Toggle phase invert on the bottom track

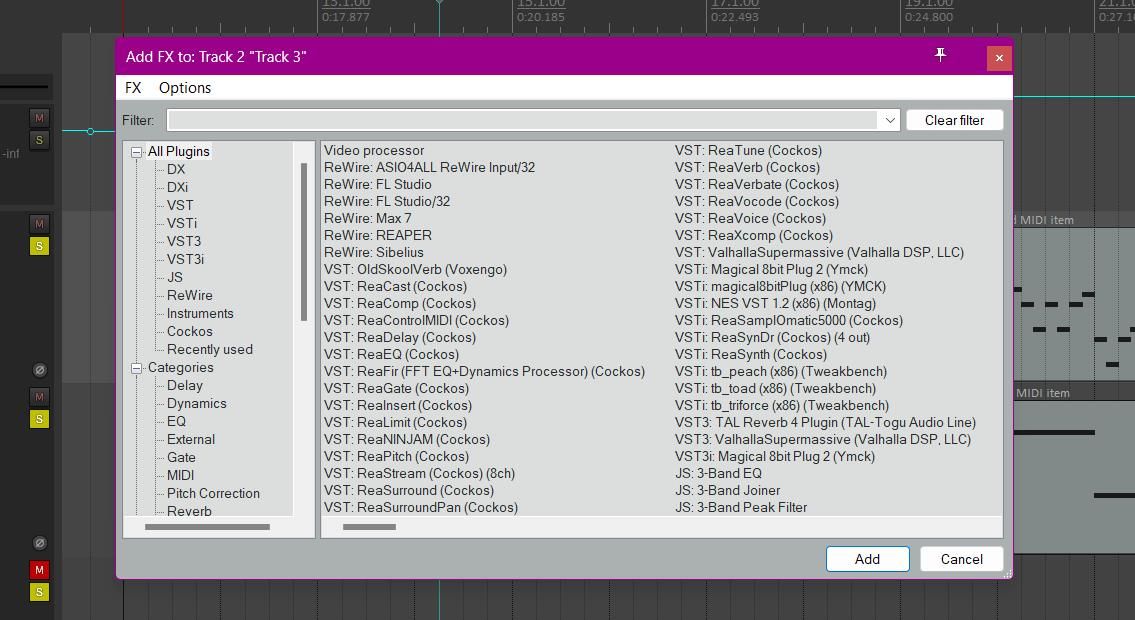[39, 542]
